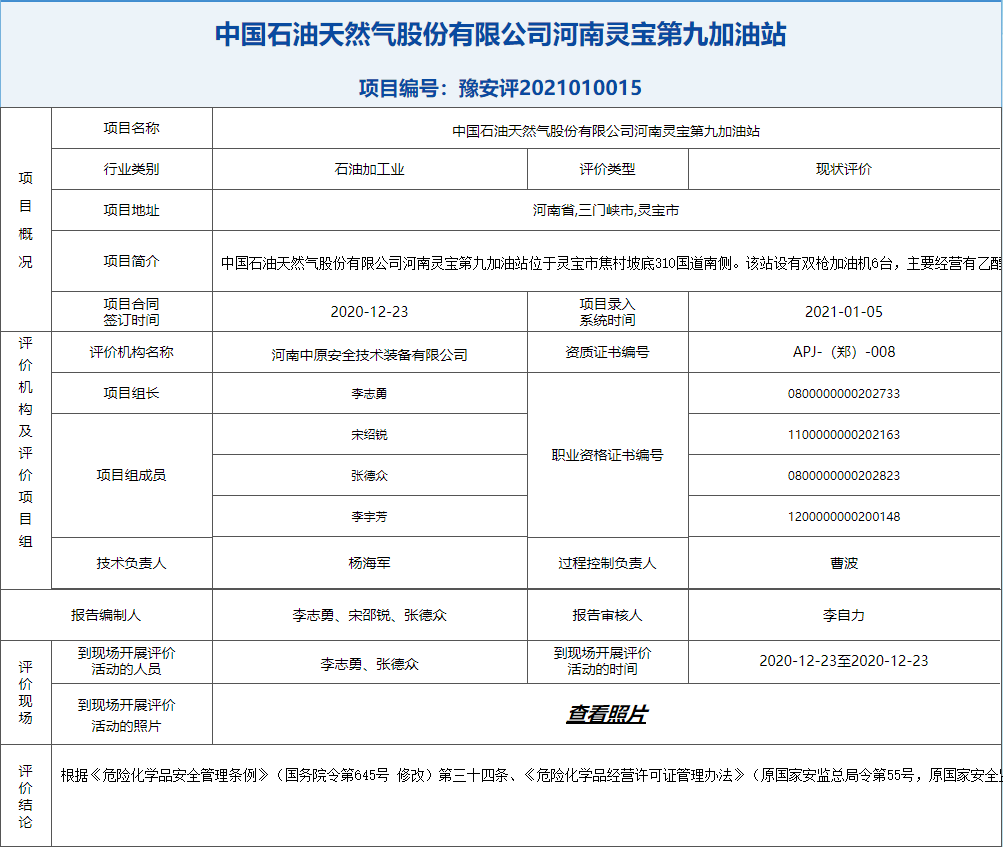Viewport: 1003px width, 847px height.
Task: Click the 报告审核人 label
Action: [x=607, y=615]
